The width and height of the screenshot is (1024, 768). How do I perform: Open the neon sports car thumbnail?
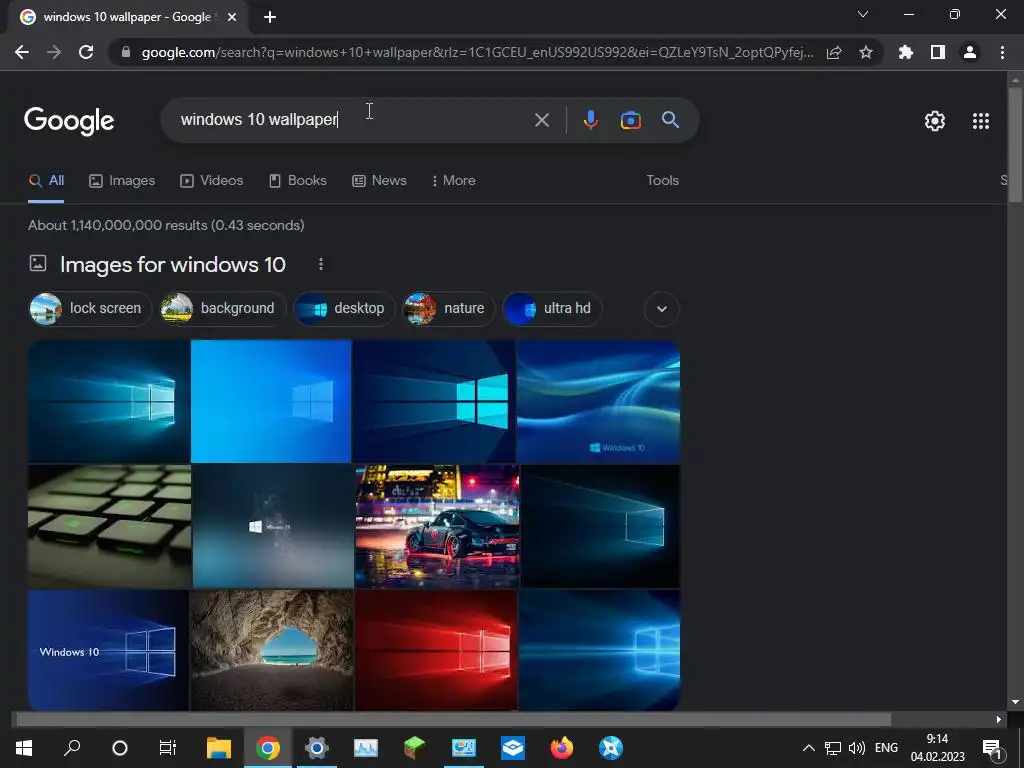point(437,526)
